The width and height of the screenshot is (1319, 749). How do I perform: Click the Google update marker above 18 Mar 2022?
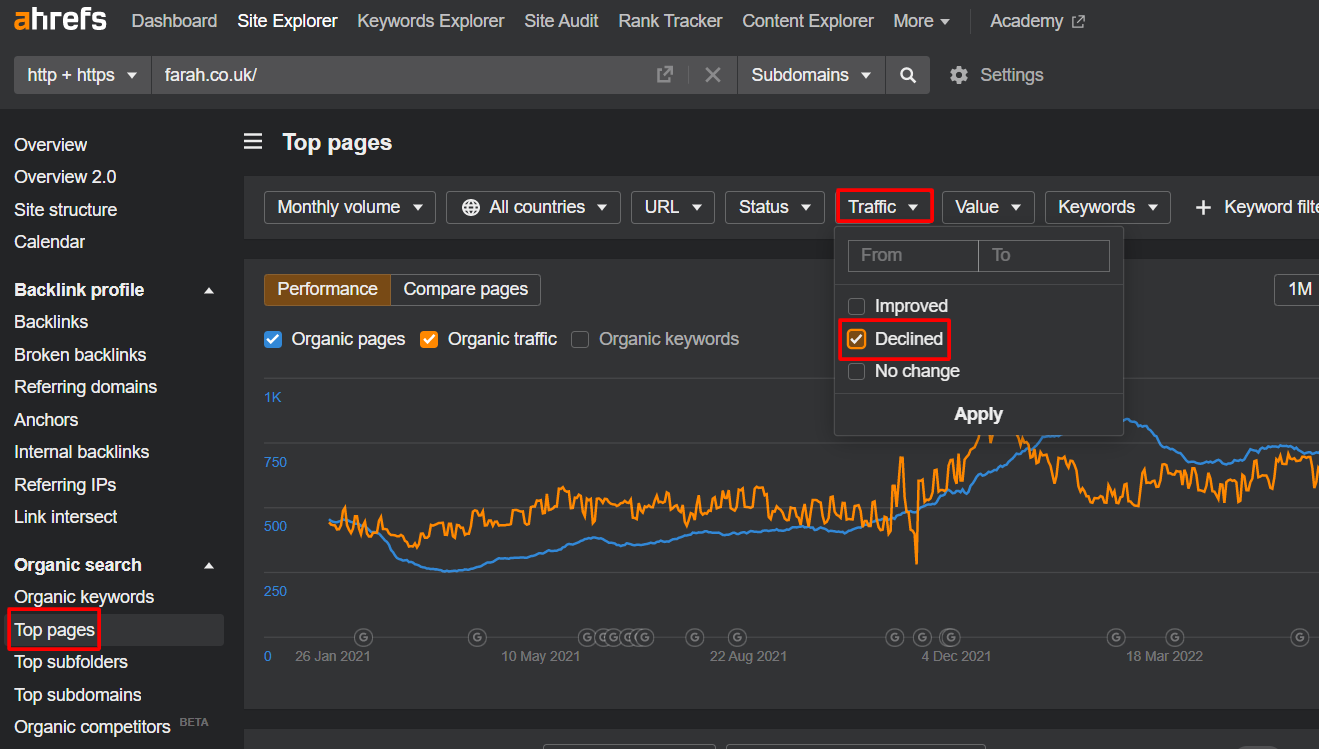click(x=1176, y=636)
